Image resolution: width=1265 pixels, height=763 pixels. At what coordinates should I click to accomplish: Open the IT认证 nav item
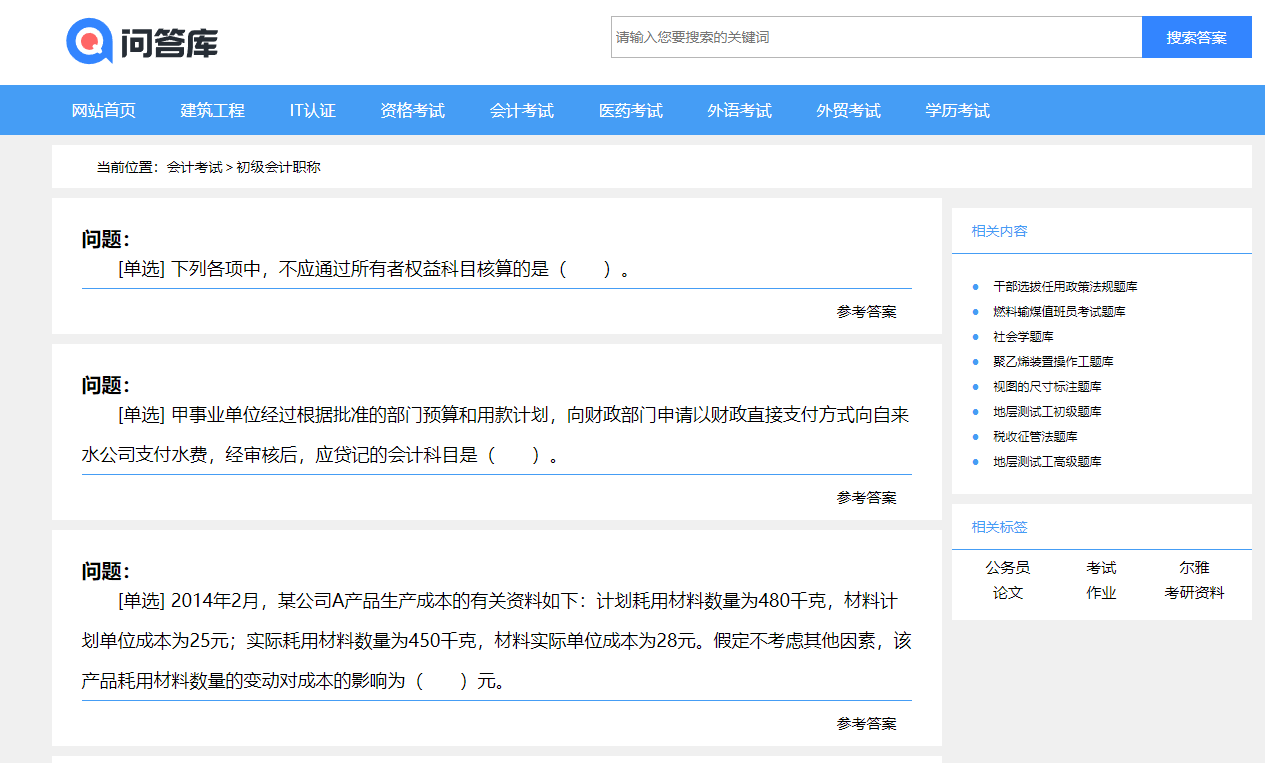coord(313,110)
